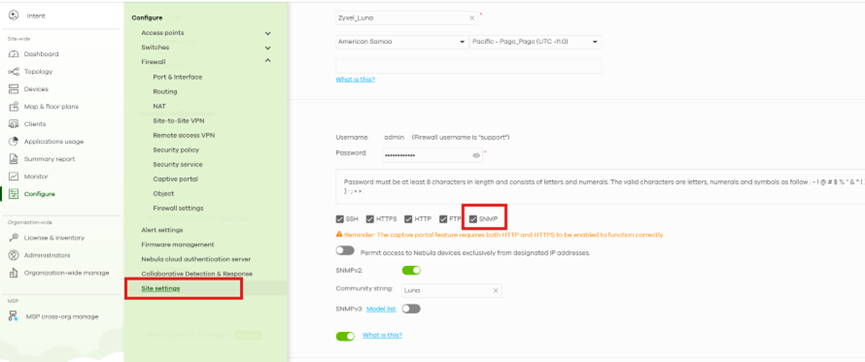865x362 pixels.
Task: Click the License & inventory key icon
Action: [x=14, y=238]
